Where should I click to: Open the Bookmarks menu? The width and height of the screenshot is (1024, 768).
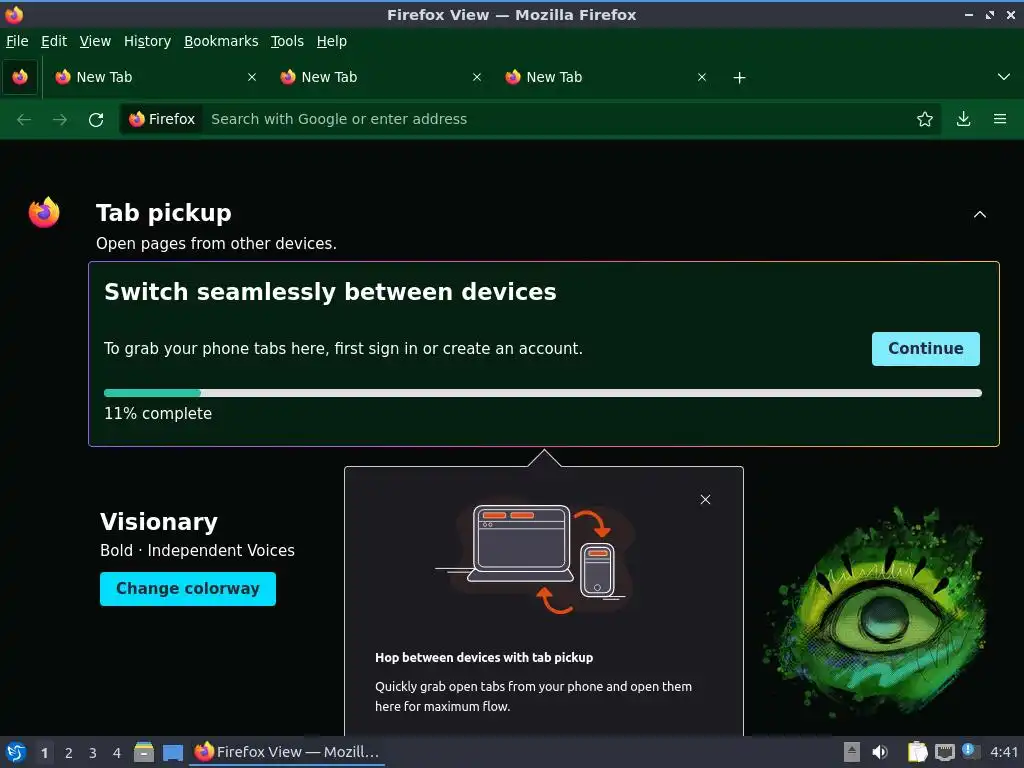coord(221,41)
